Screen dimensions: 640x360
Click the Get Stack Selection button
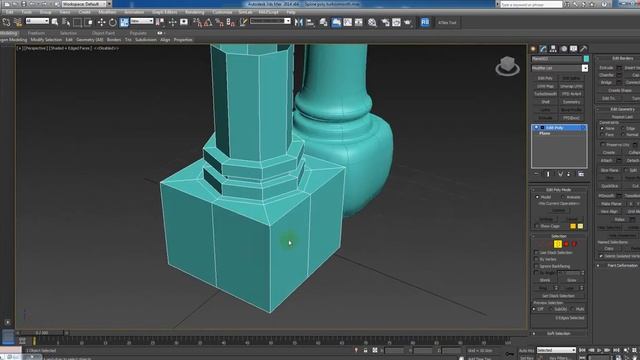coord(558,296)
